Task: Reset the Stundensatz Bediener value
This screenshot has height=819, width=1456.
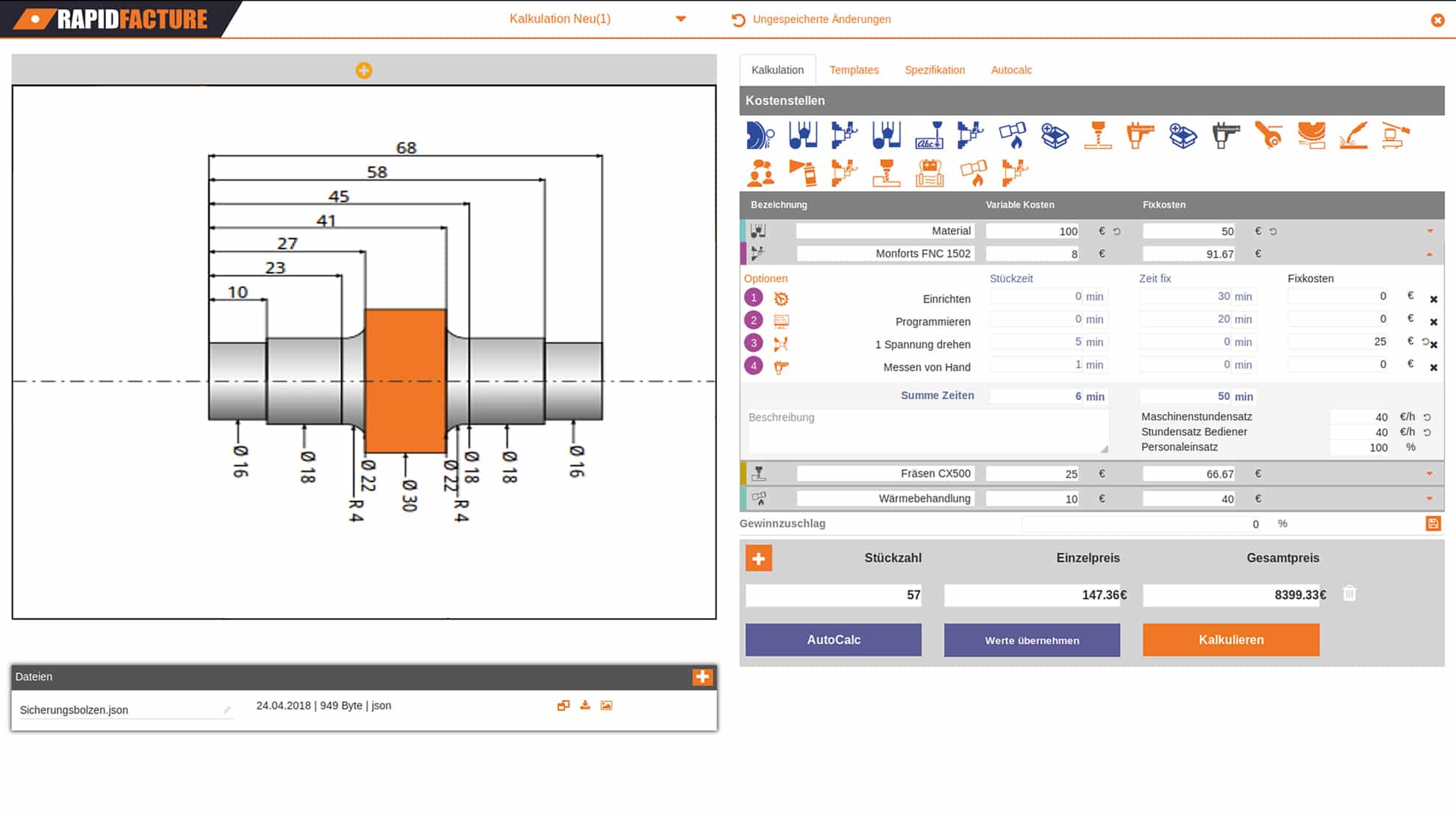Action: coord(1427,432)
